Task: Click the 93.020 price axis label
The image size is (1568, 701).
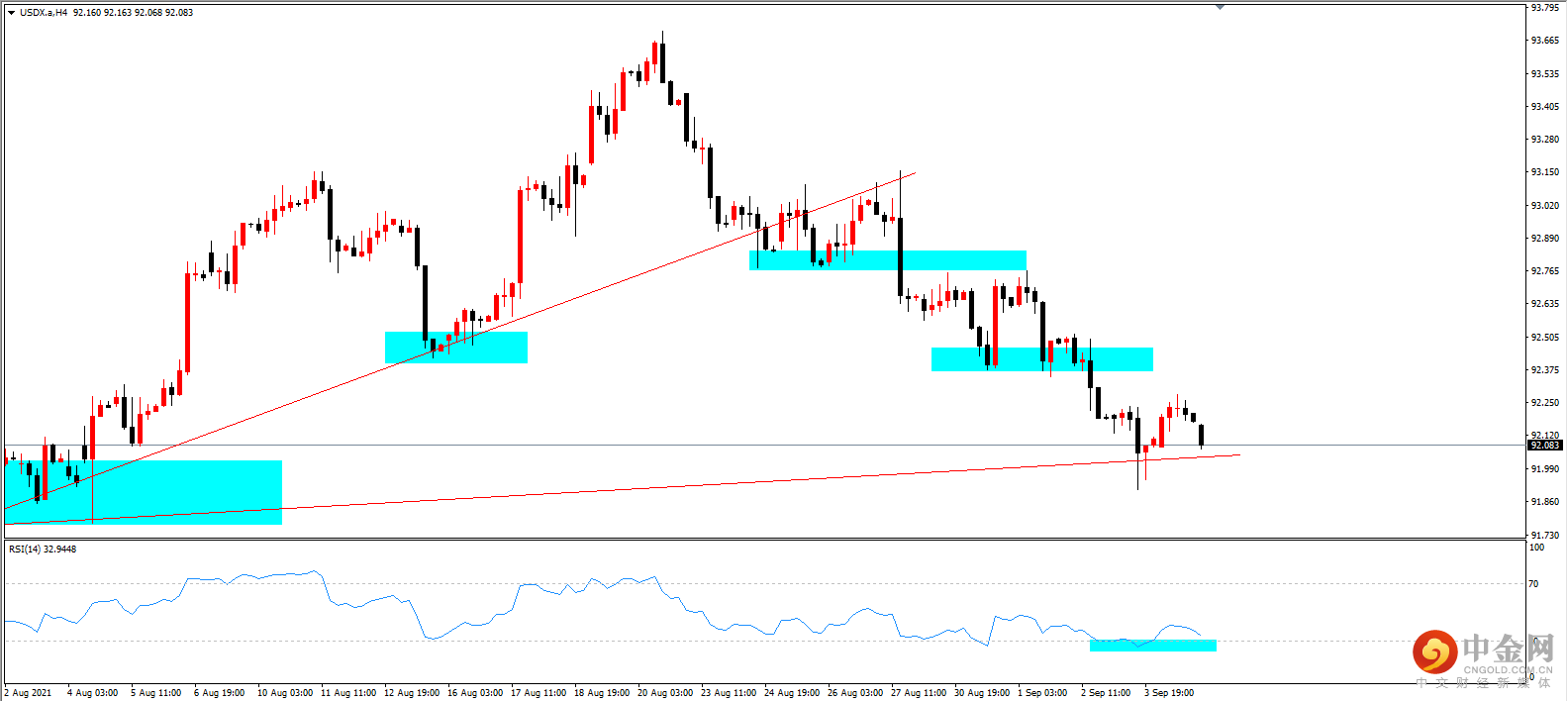Action: 1544,205
